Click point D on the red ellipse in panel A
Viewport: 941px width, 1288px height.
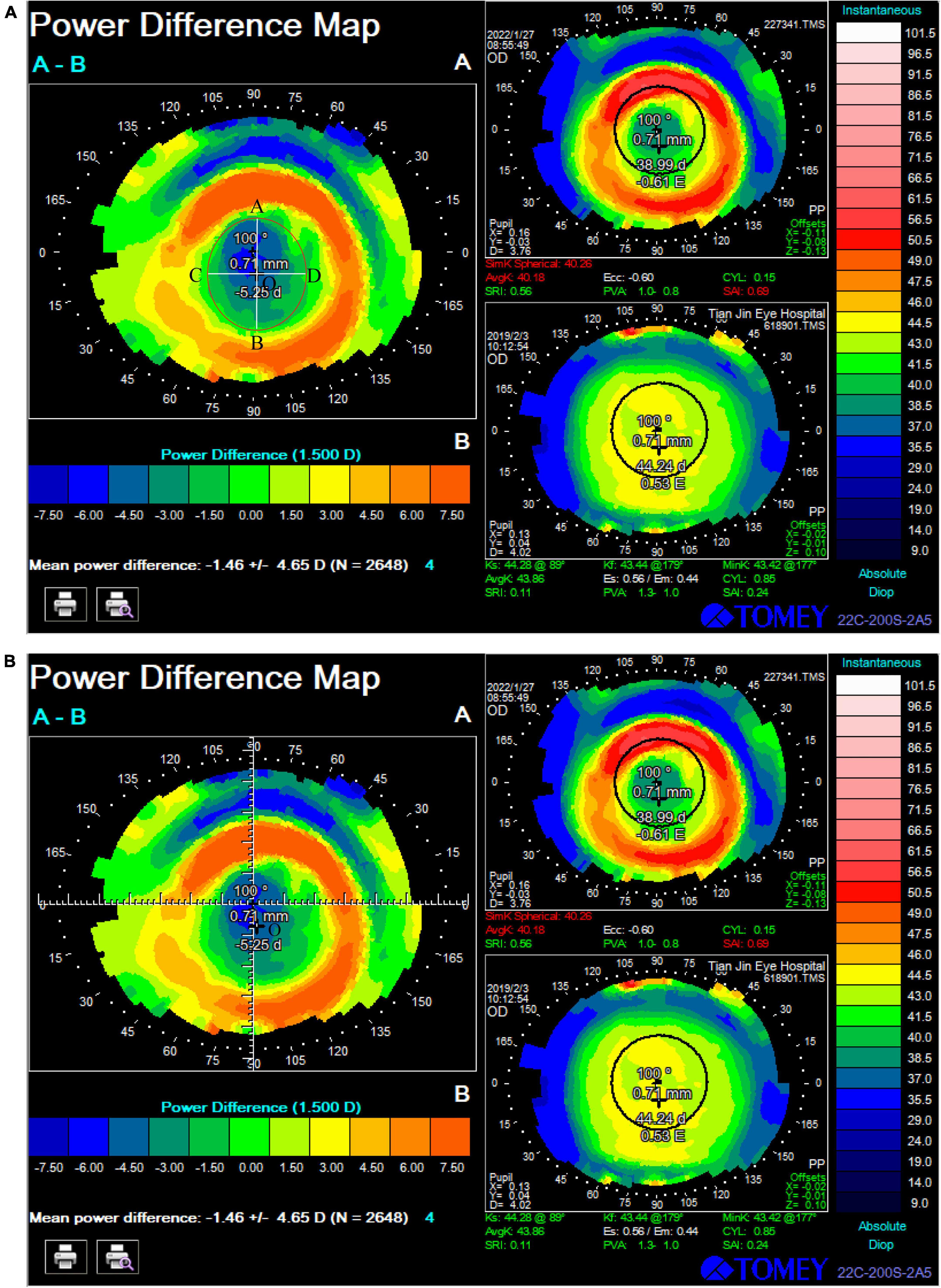[x=314, y=276]
